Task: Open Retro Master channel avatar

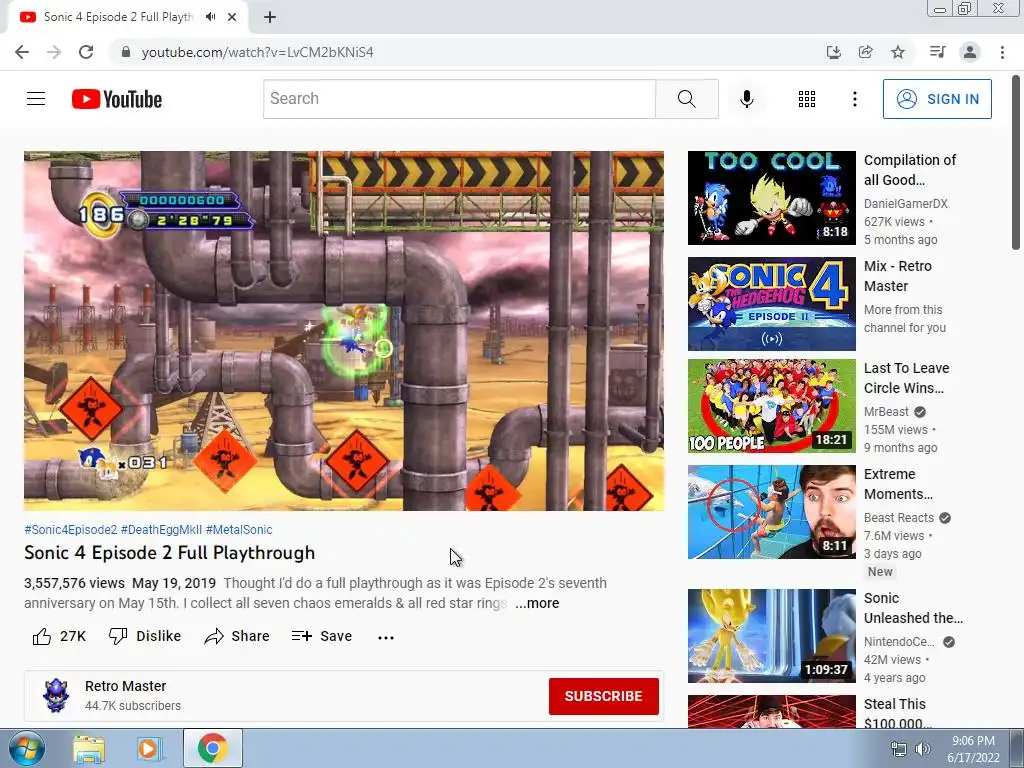Action: 56,696
